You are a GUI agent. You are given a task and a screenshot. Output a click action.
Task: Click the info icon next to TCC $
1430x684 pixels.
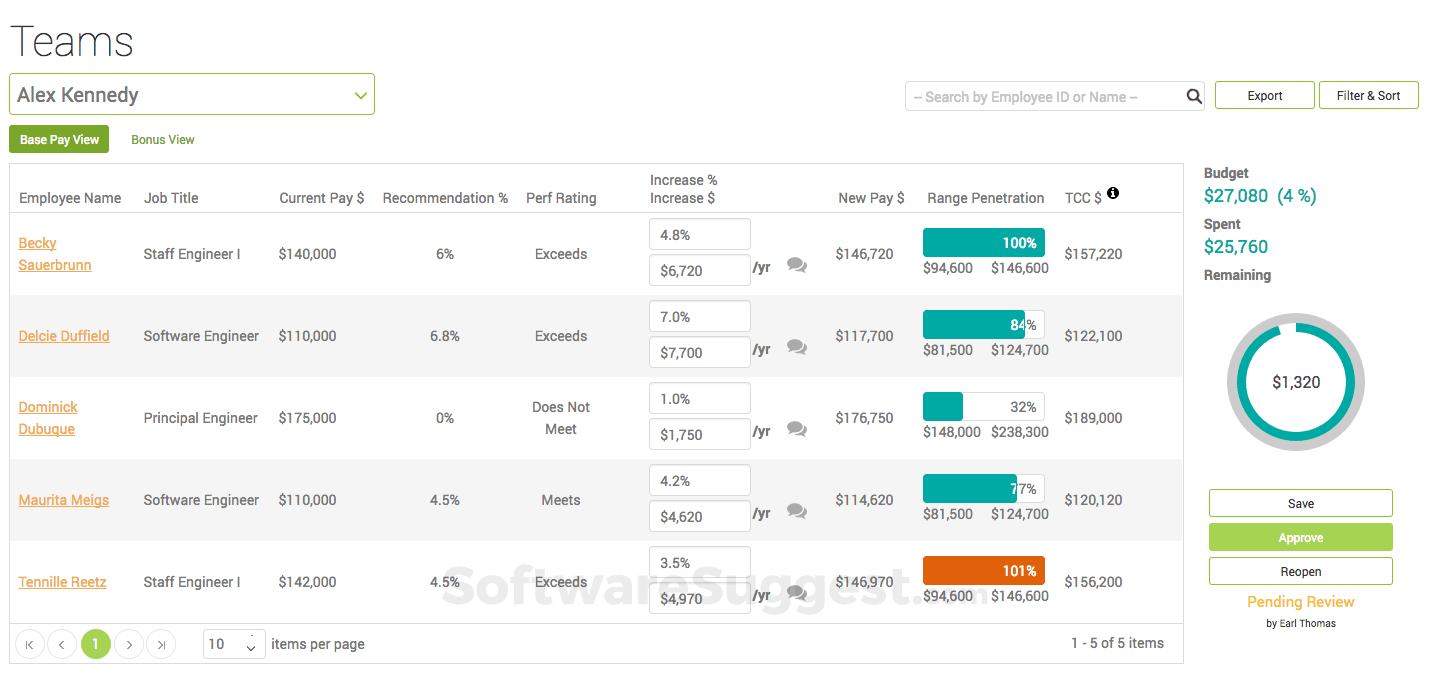1112,194
